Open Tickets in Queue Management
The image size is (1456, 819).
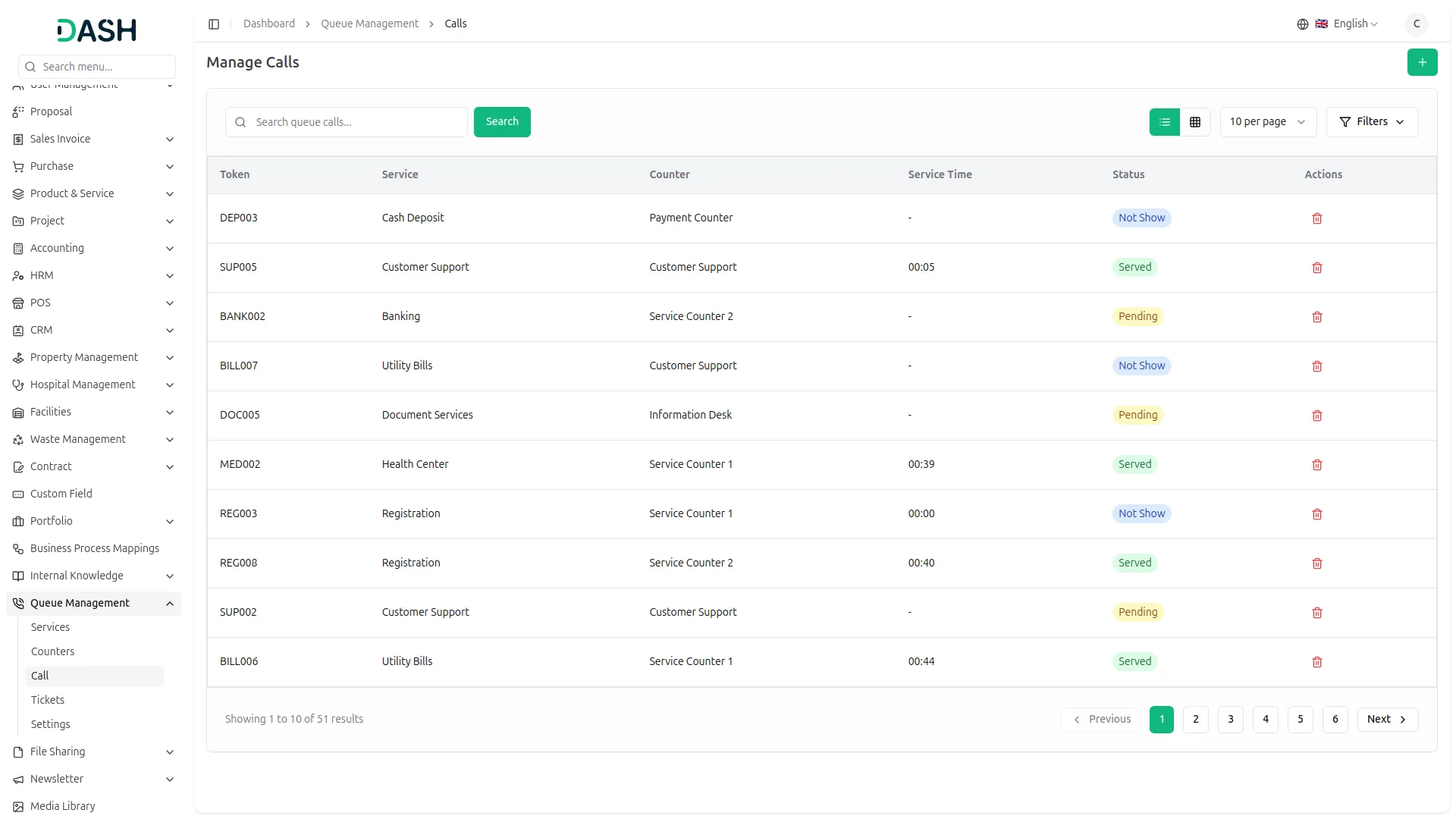tap(48, 700)
